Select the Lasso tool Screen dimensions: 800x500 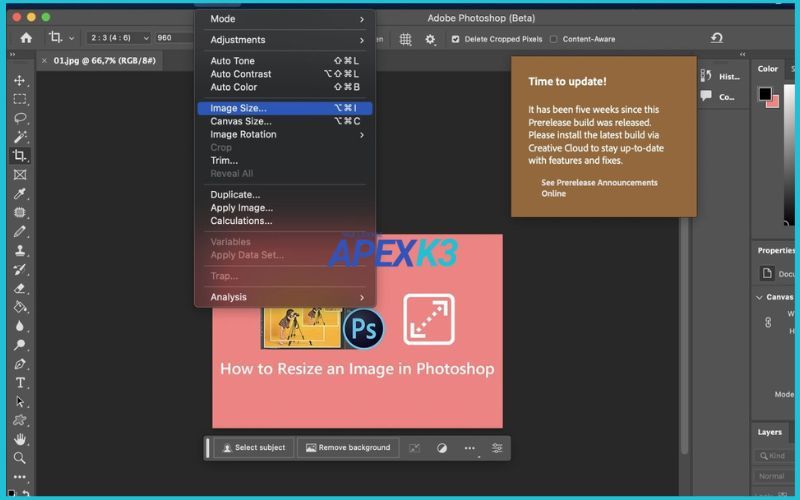20,118
